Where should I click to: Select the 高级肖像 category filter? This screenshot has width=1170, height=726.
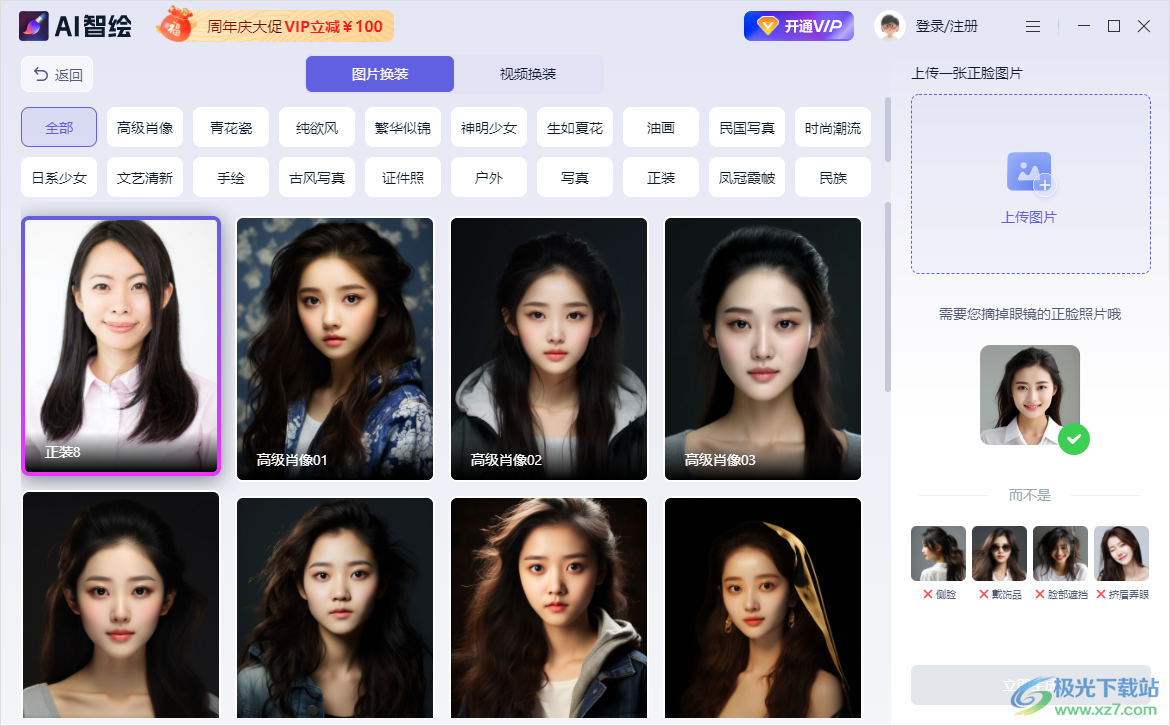click(x=145, y=127)
